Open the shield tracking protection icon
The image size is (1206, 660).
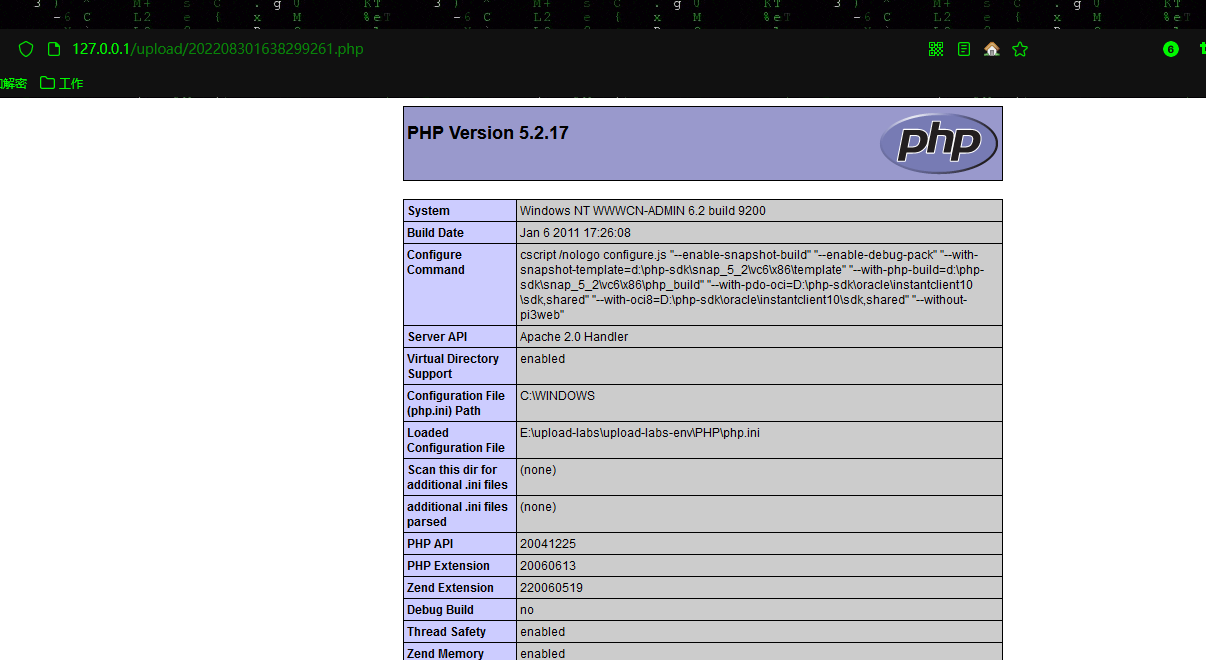tap(26, 49)
